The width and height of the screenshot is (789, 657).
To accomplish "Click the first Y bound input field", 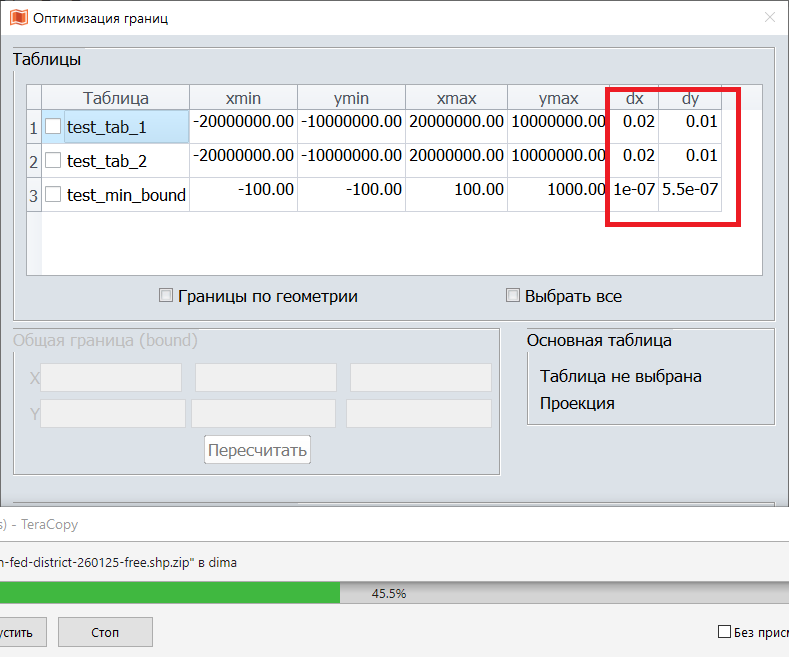I will [113, 414].
